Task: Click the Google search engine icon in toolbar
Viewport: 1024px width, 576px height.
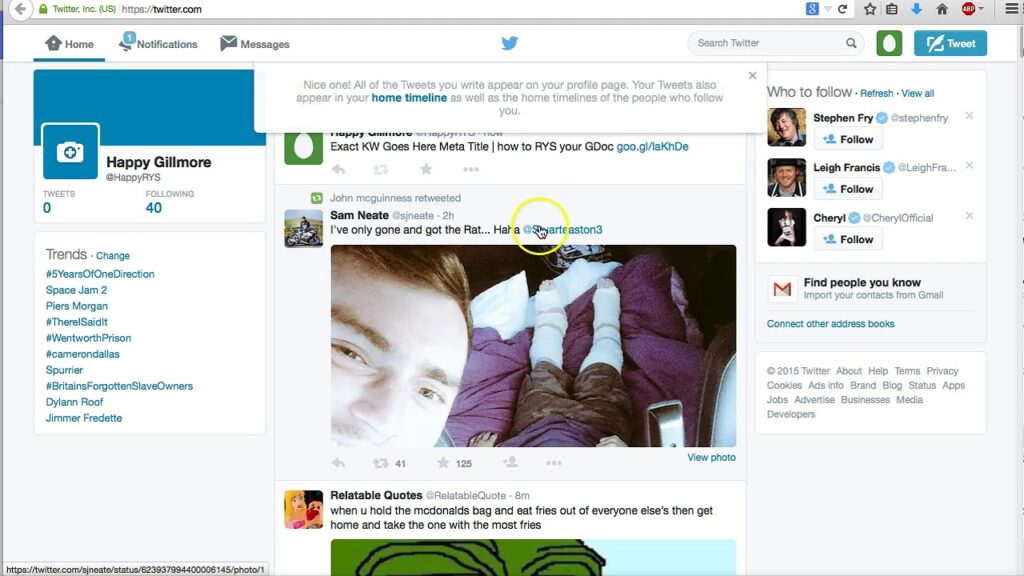Action: [812, 9]
